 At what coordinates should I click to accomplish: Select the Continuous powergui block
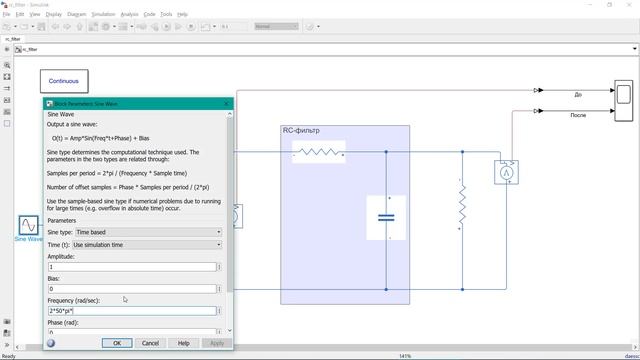click(x=64, y=81)
